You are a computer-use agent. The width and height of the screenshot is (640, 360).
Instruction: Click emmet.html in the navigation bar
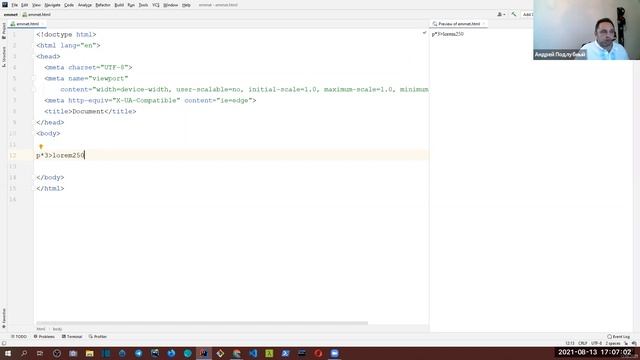tap(37, 14)
